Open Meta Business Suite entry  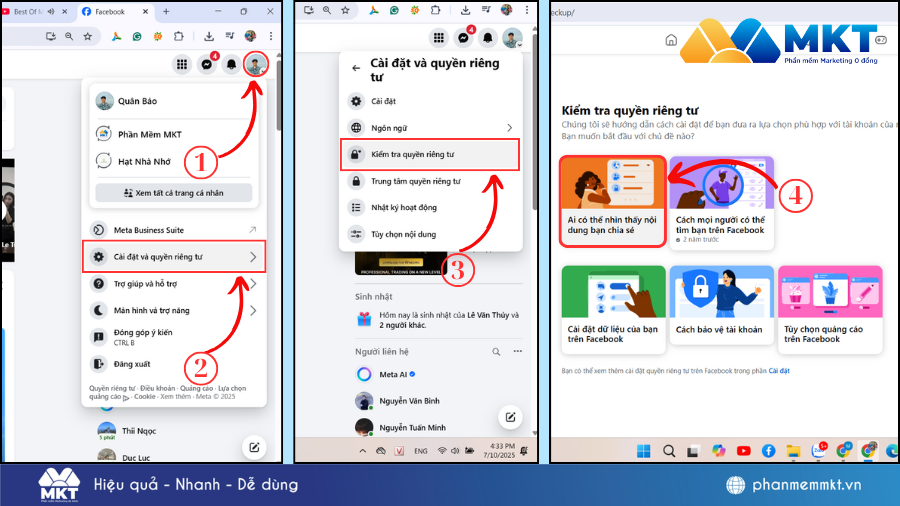[174, 230]
